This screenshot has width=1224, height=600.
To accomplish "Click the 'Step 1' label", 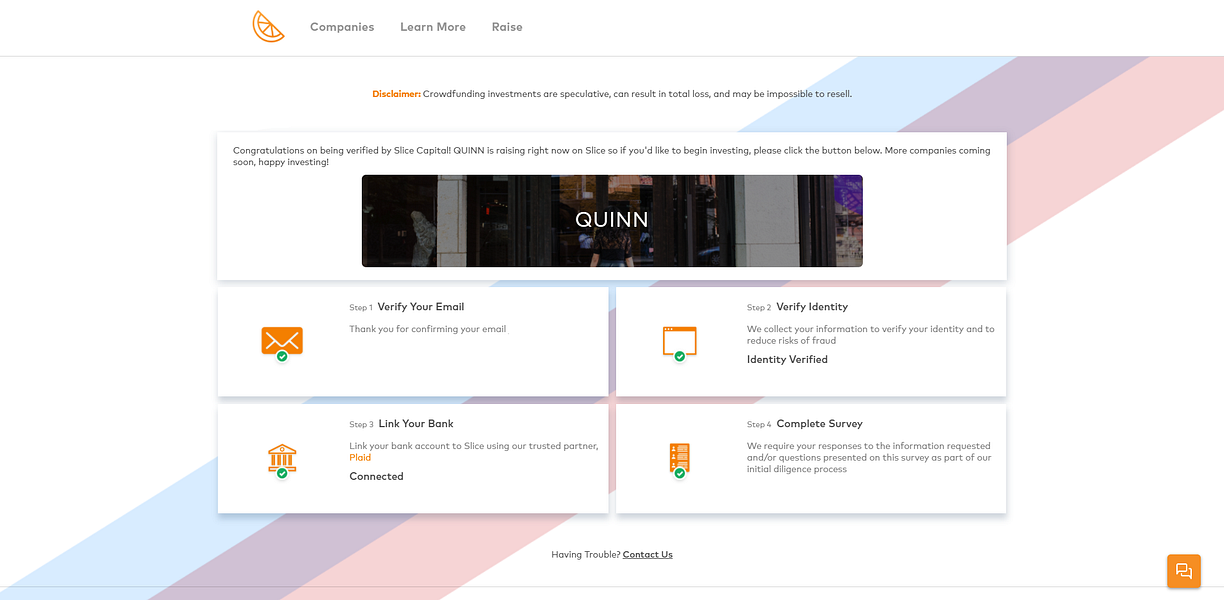I will click(x=361, y=308).
